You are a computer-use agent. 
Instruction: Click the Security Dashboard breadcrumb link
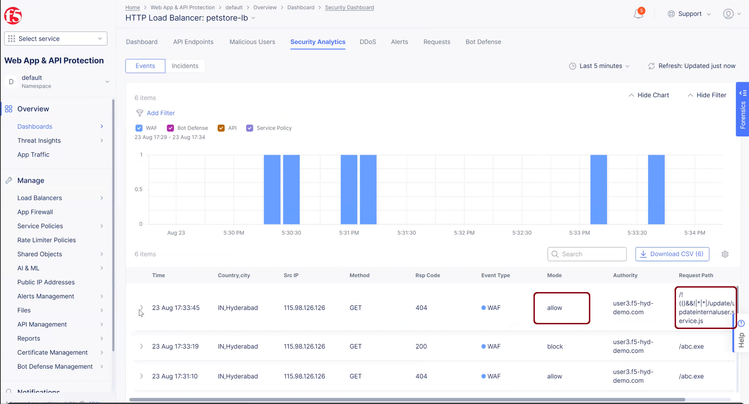(x=349, y=7)
